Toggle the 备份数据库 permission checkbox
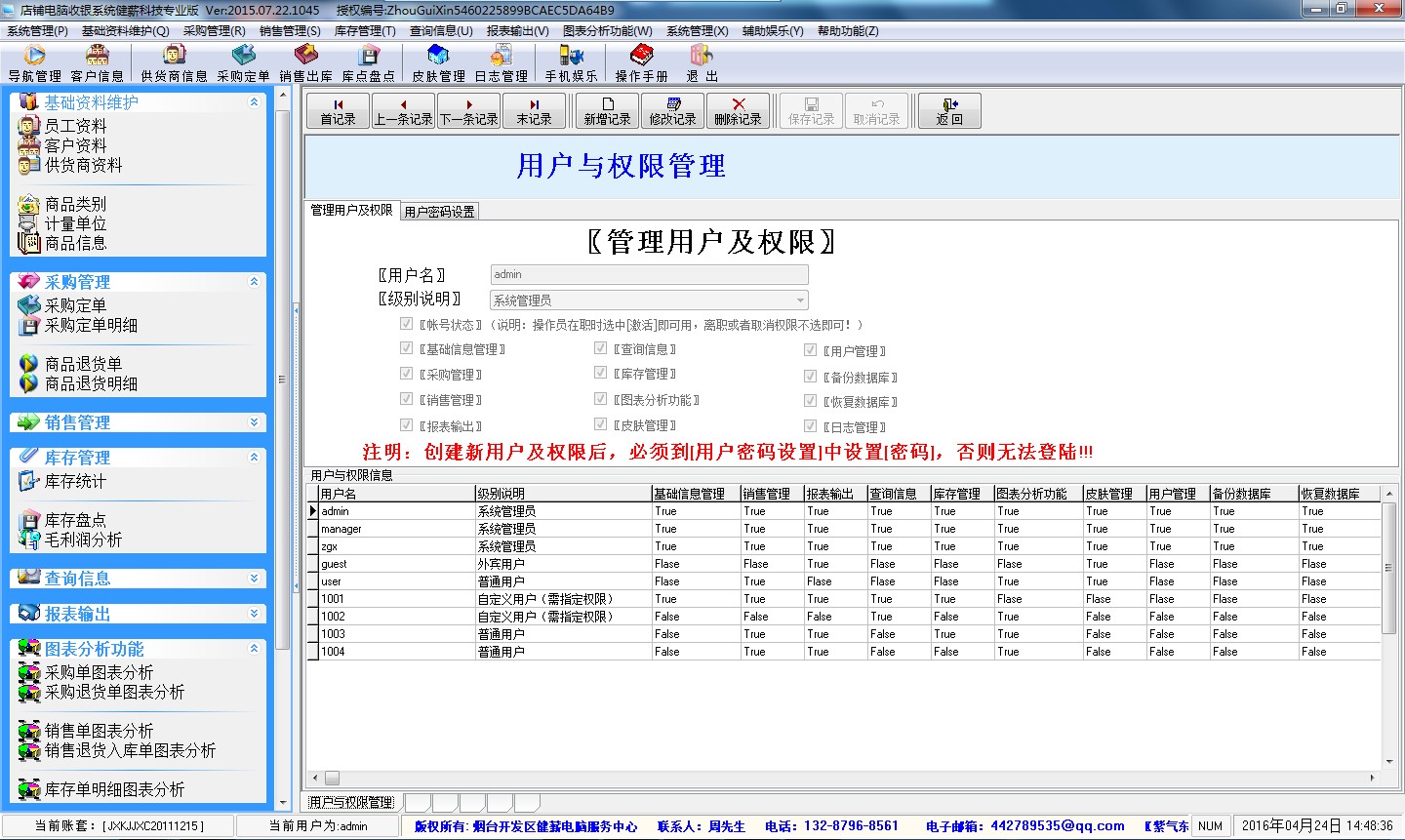Image resolution: width=1405 pixels, height=840 pixels. point(810,377)
